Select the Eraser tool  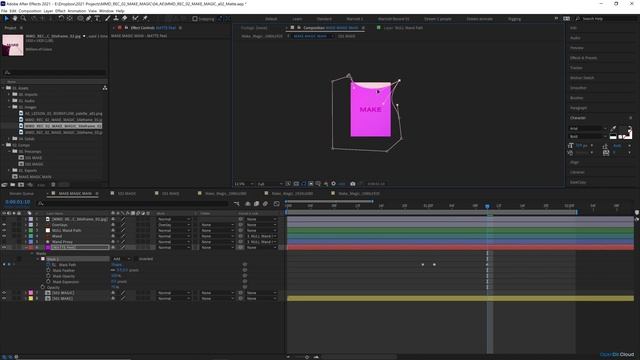124,18
